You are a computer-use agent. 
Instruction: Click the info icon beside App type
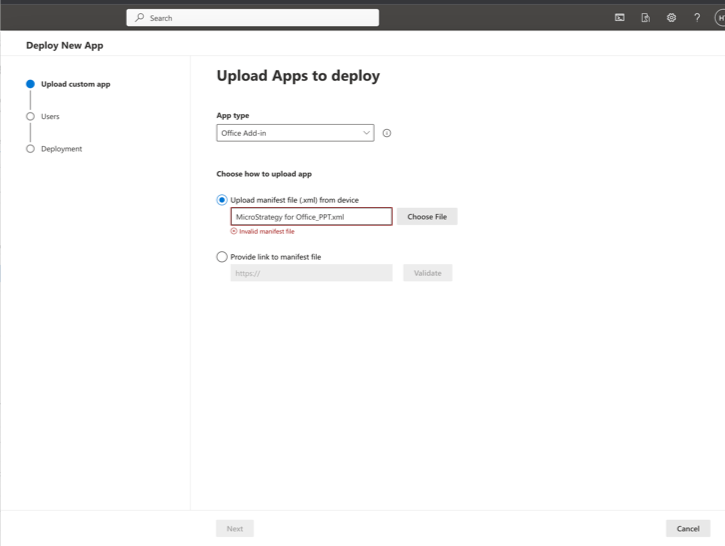pos(387,133)
